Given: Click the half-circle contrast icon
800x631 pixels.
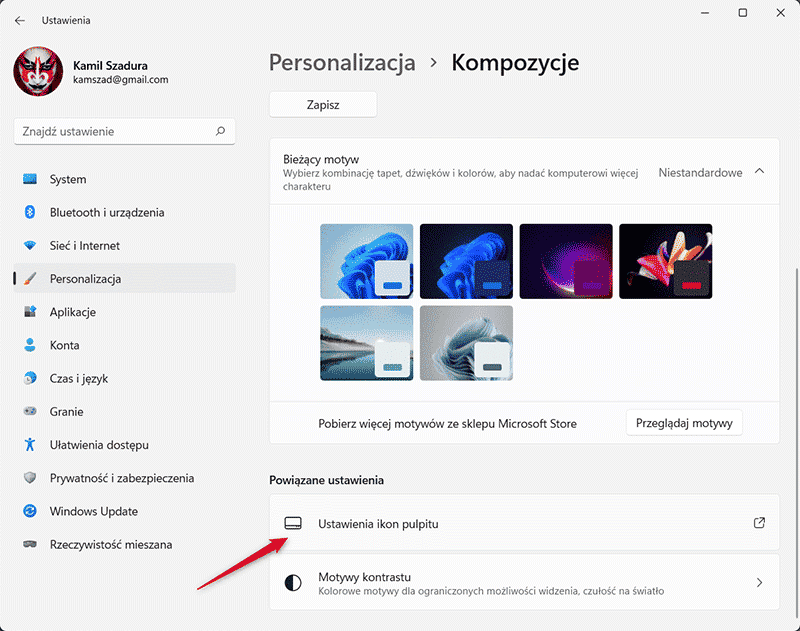Looking at the screenshot, I should point(293,583).
